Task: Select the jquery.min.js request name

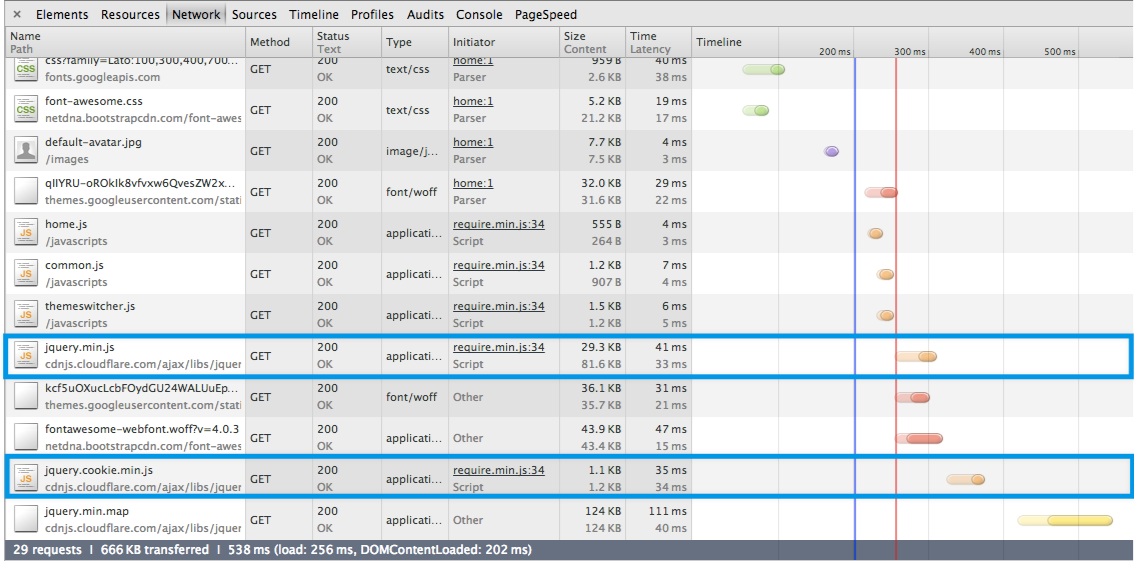Action: coord(80,347)
